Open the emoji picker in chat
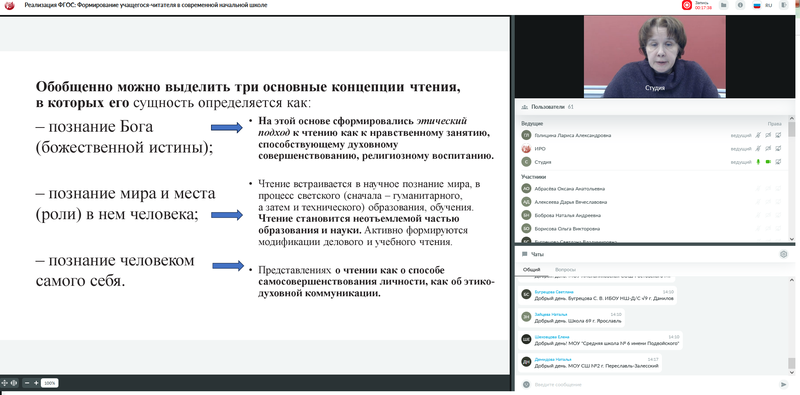This screenshot has width=800, height=395. [x=526, y=384]
